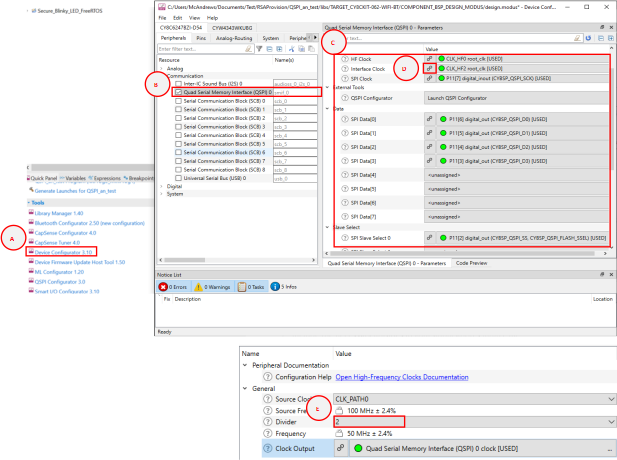Screen dimensions: 617x460
Task: Click the filter funnel icon in Peripherals toolbar
Action: click(x=259, y=49)
